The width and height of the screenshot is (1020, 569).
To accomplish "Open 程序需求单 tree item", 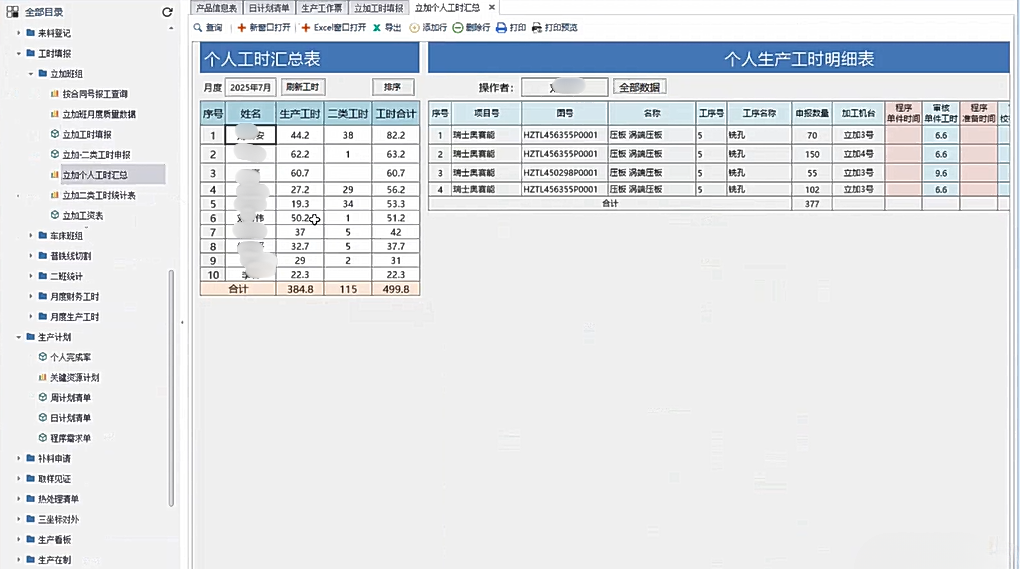I will 70,438.
